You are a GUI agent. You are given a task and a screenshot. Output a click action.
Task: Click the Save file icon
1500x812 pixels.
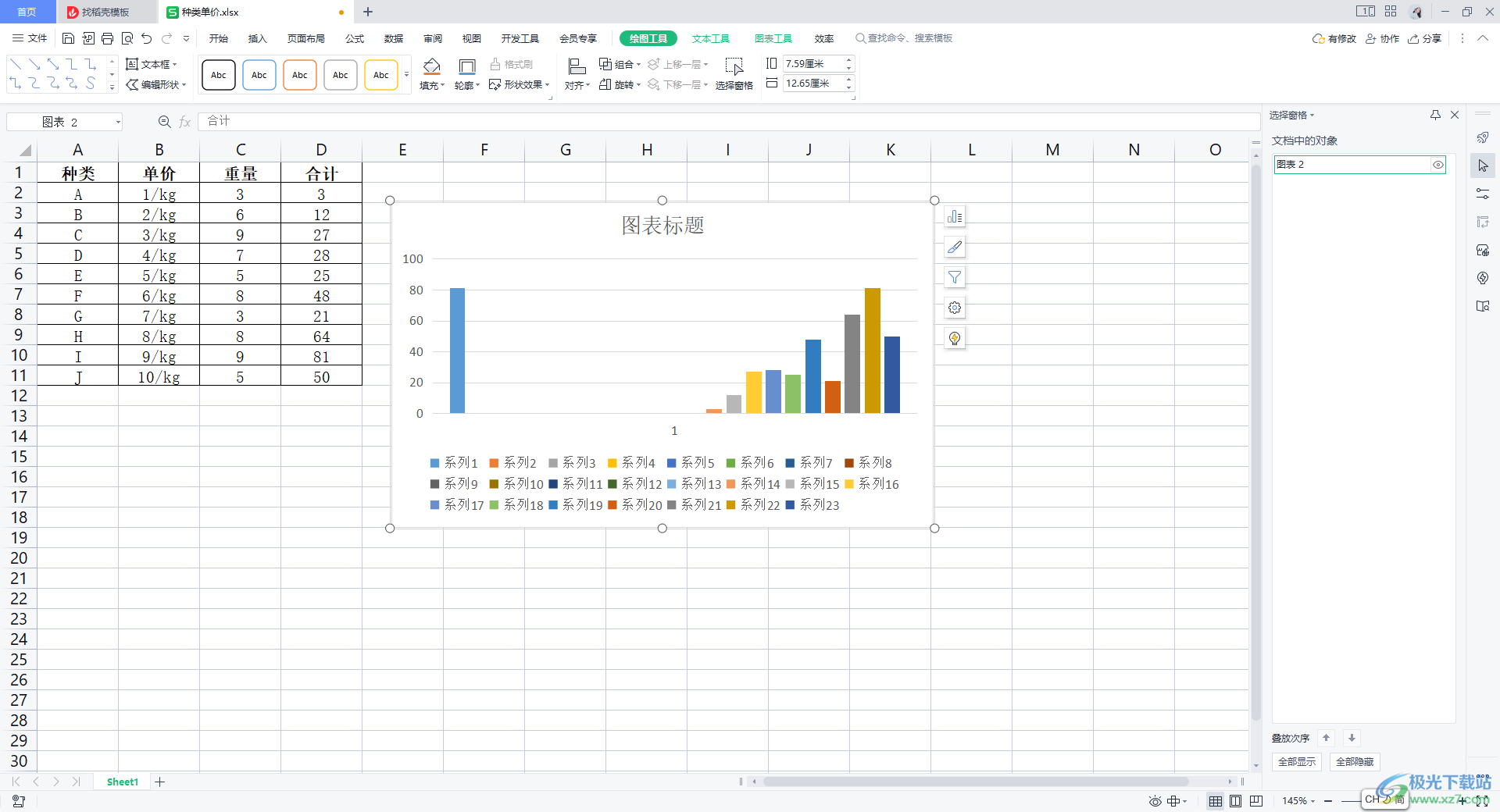click(68, 38)
